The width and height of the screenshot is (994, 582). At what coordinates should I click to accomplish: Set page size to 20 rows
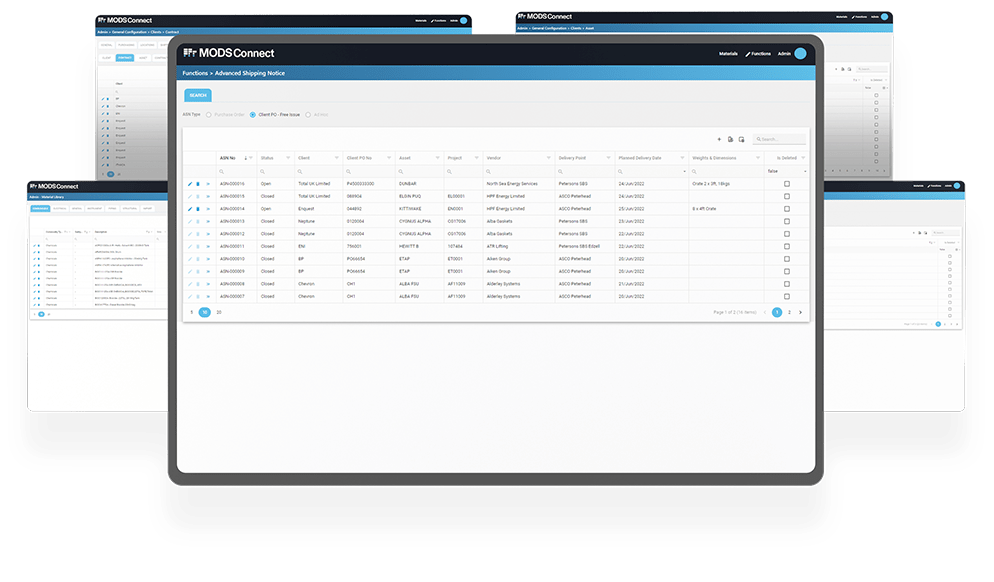coord(219,312)
